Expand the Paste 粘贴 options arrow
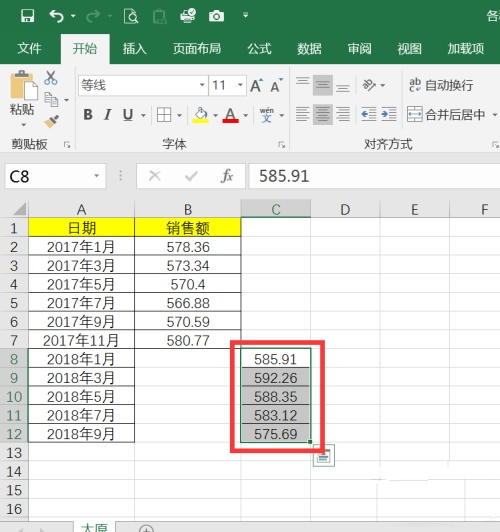 (x=23, y=125)
